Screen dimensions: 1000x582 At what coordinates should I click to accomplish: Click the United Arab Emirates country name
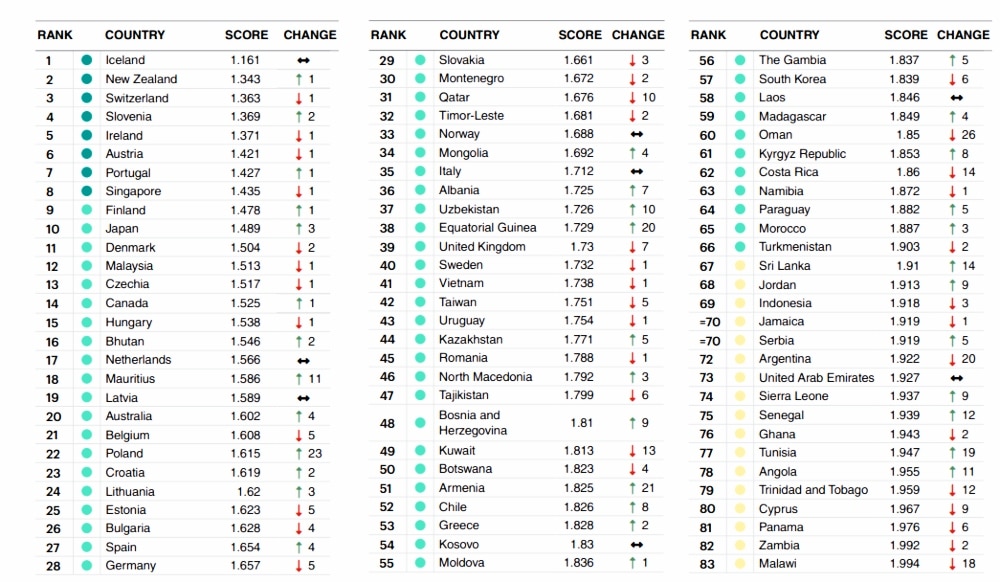tap(816, 377)
